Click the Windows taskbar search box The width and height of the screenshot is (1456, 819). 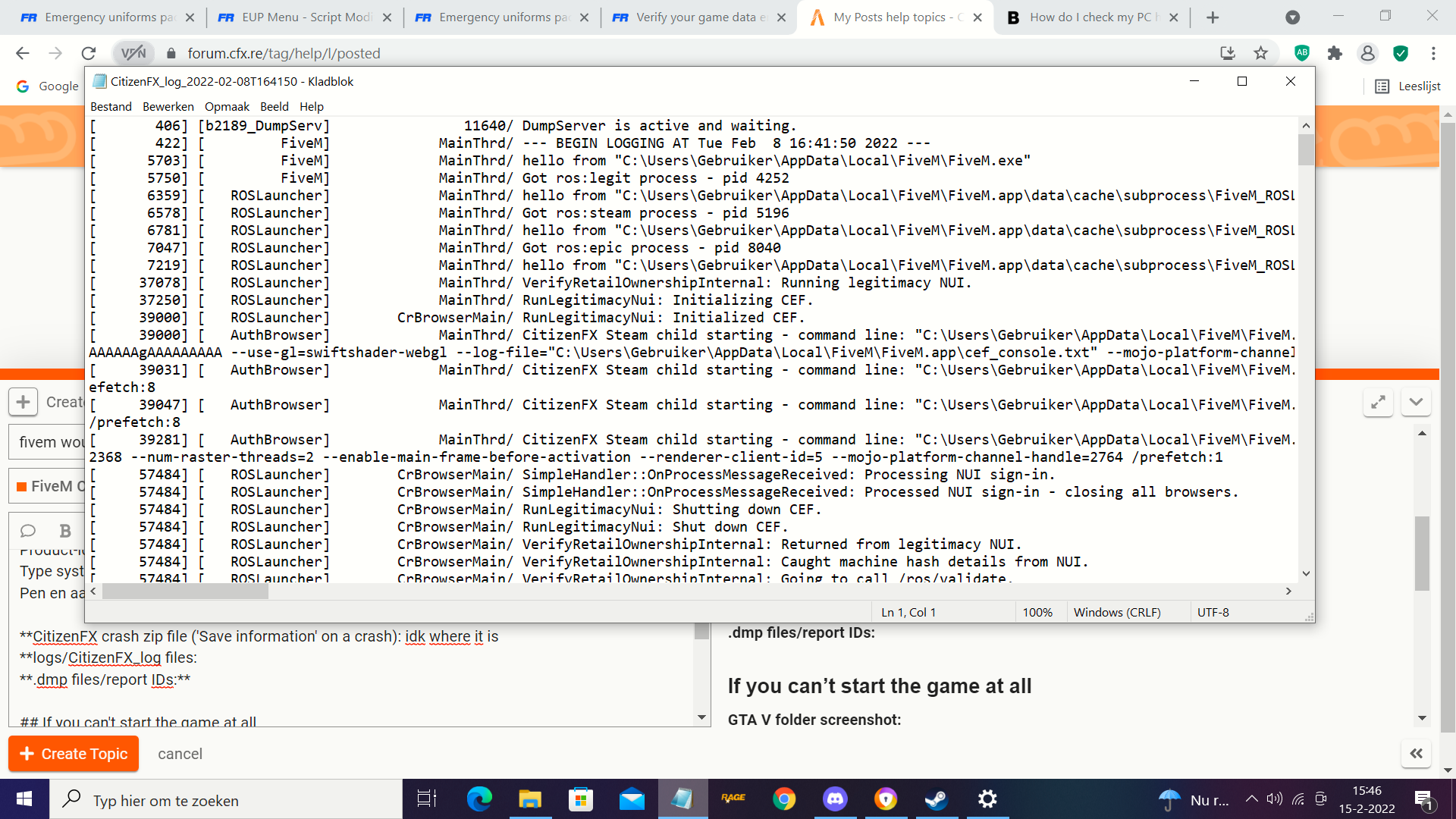point(225,799)
